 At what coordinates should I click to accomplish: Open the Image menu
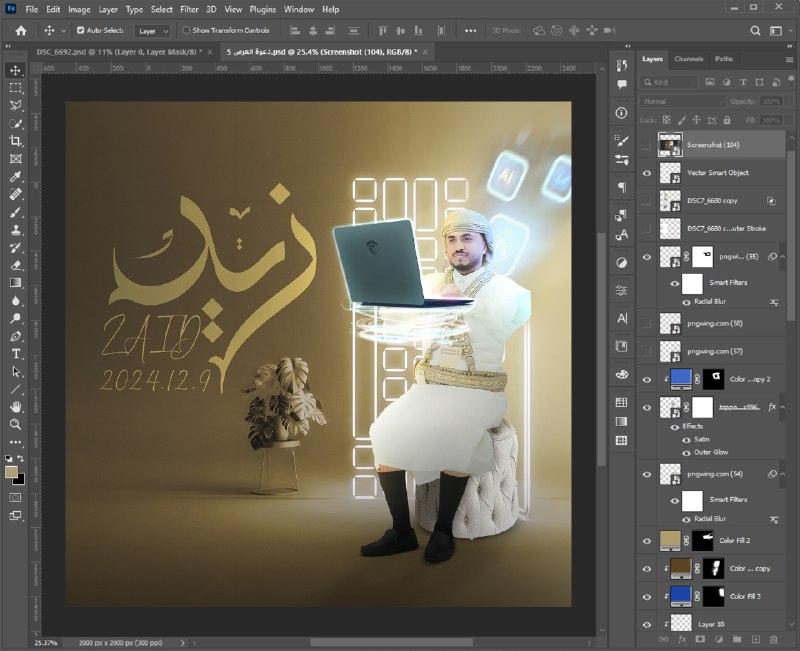point(79,9)
